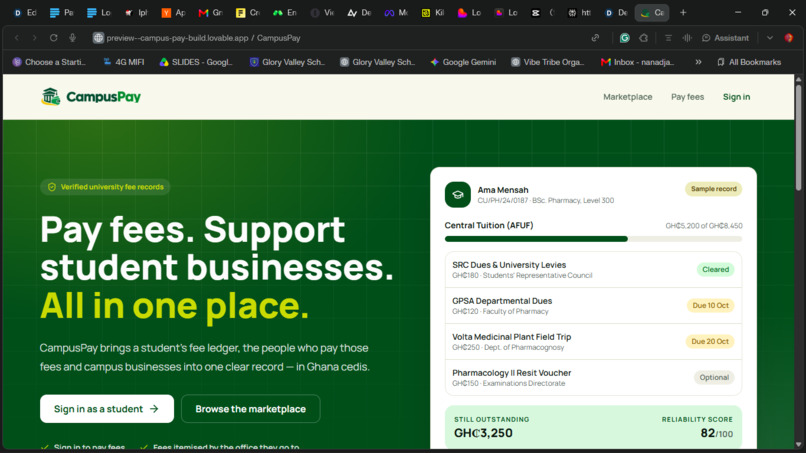Switch to the Meta 'Mc' tab
This screenshot has height=453, width=806.
[x=396, y=13]
